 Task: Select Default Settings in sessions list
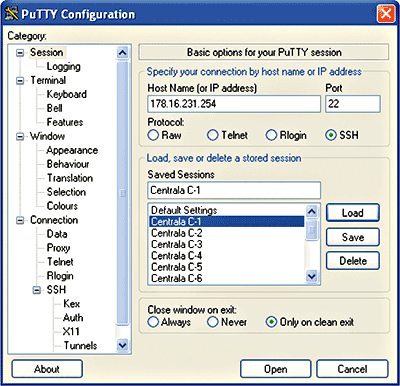coord(227,210)
